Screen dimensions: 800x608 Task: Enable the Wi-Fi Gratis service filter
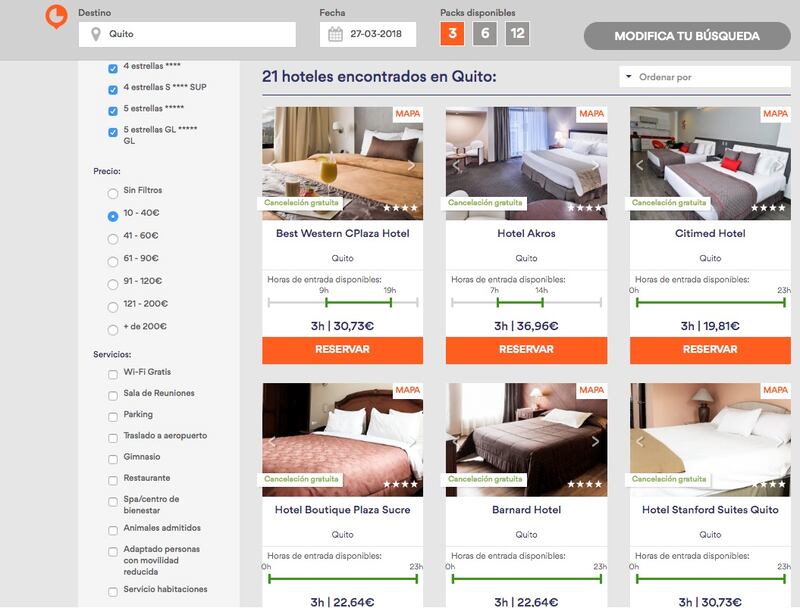coord(113,374)
